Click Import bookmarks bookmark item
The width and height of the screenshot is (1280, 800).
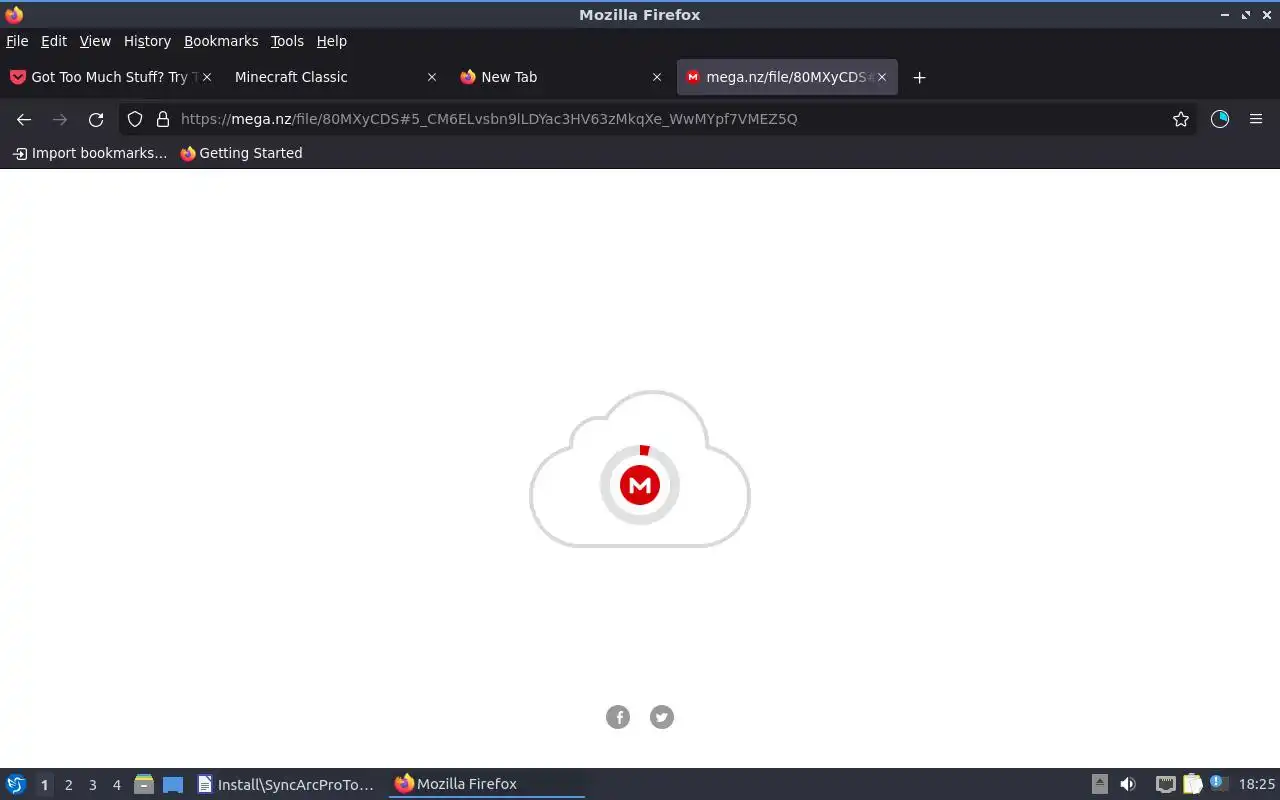[90, 153]
